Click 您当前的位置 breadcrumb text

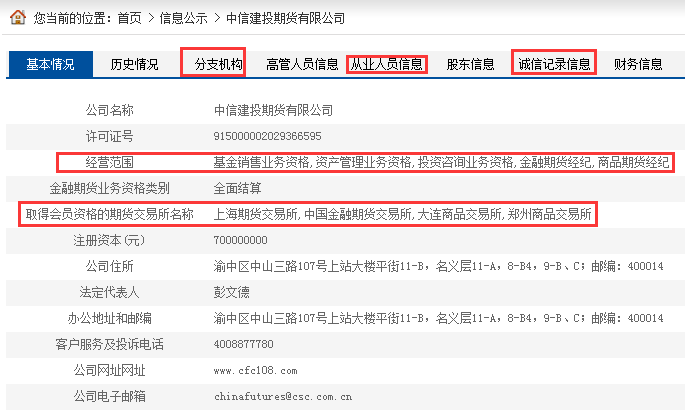pos(72,18)
